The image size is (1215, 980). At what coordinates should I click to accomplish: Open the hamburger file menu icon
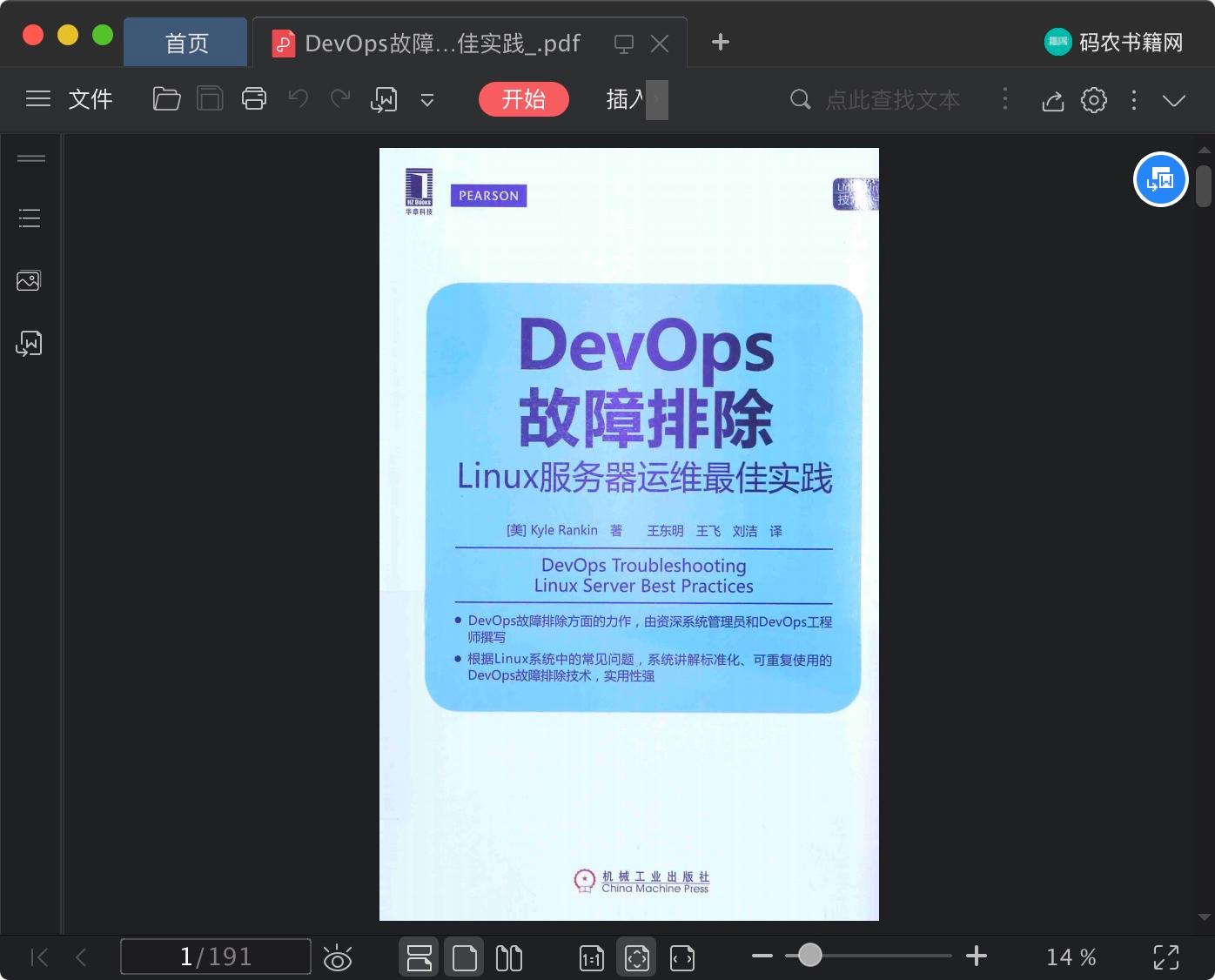click(37, 99)
